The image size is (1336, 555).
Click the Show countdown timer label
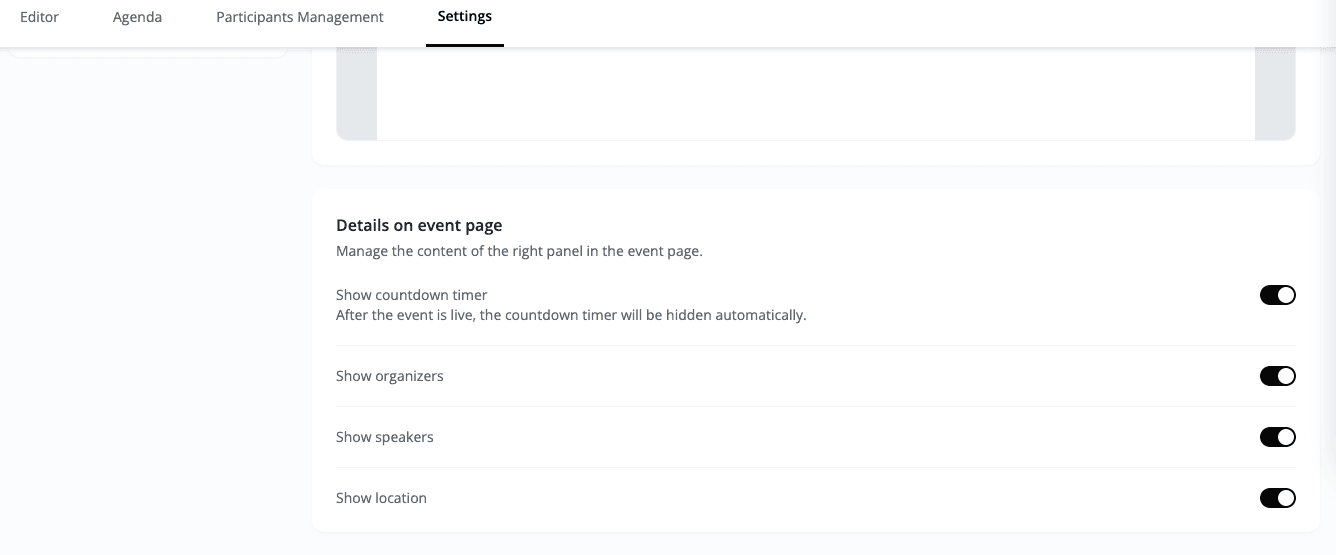[x=411, y=295]
